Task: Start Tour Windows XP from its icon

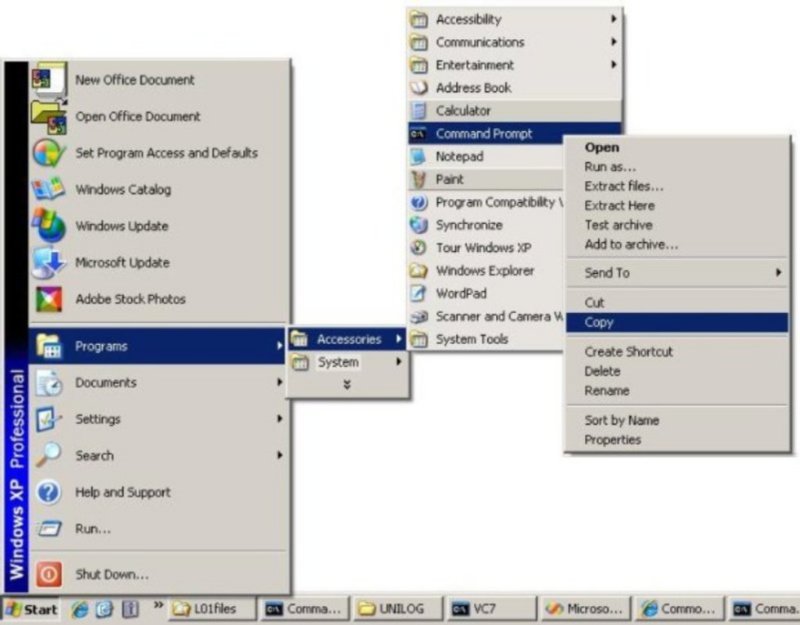Action: pos(418,247)
